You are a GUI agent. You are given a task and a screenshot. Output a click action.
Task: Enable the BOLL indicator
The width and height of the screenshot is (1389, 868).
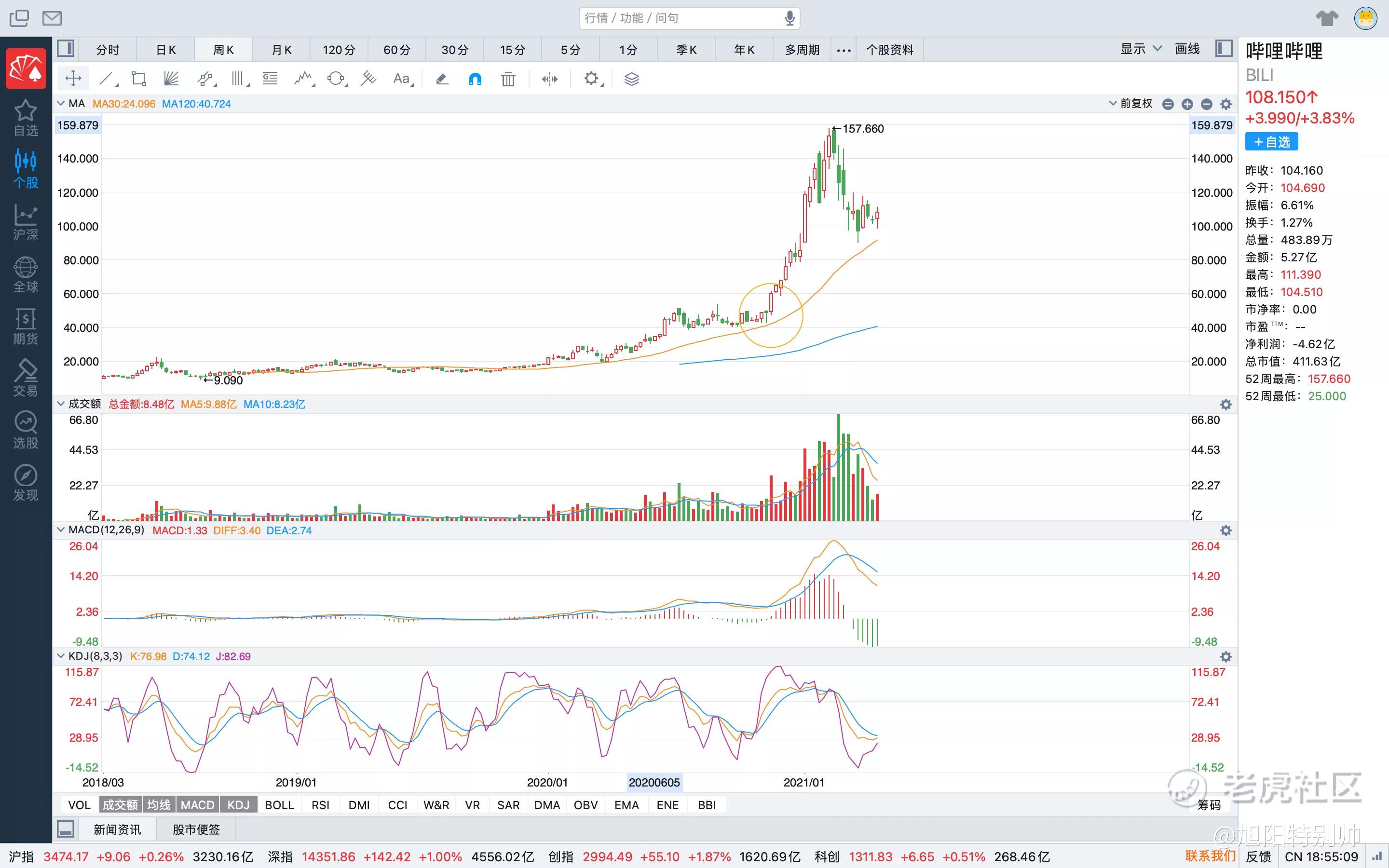280,805
